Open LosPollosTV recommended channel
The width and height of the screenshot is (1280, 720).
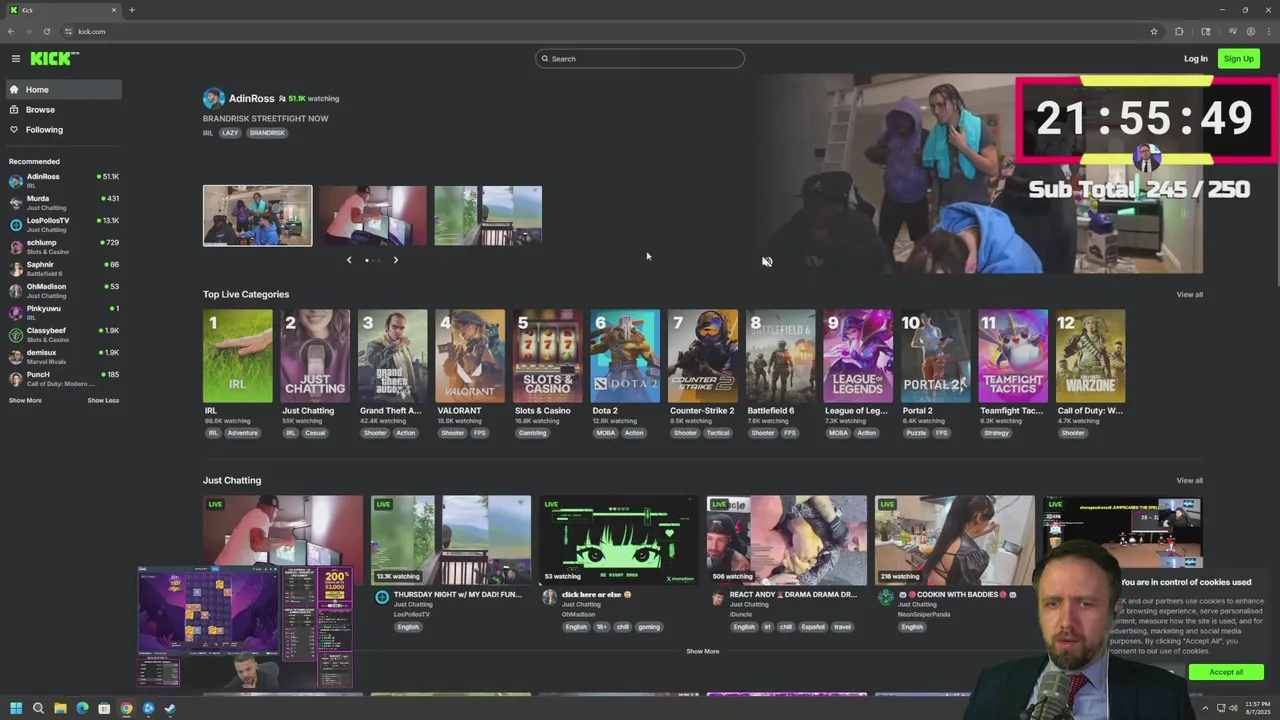pos(63,224)
